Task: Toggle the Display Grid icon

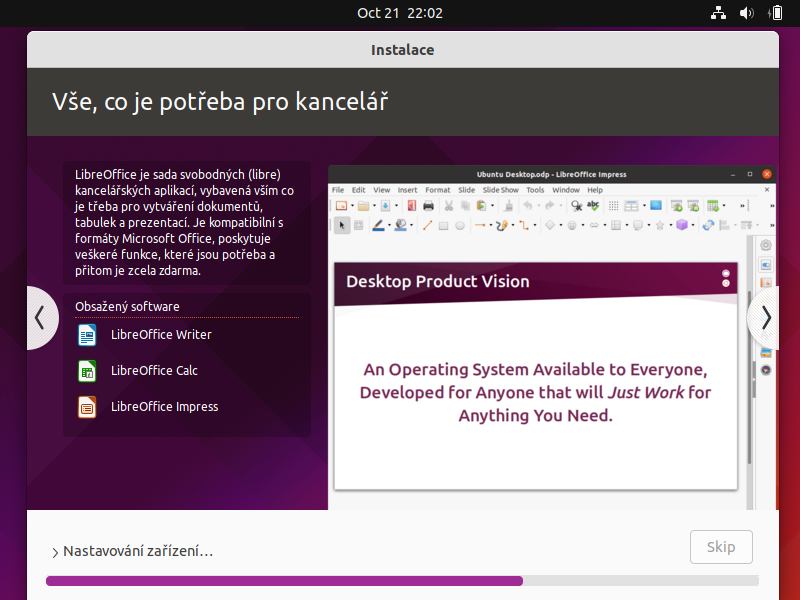Action: pyautogui.click(x=612, y=204)
